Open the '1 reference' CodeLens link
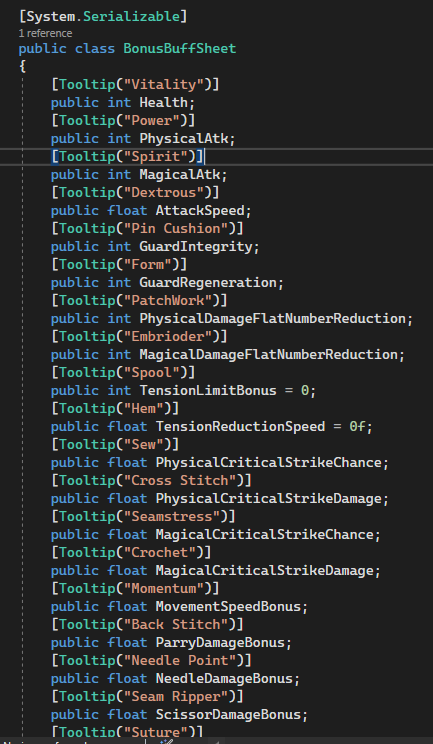Screen dimensions: 433x744 click(46, 33)
